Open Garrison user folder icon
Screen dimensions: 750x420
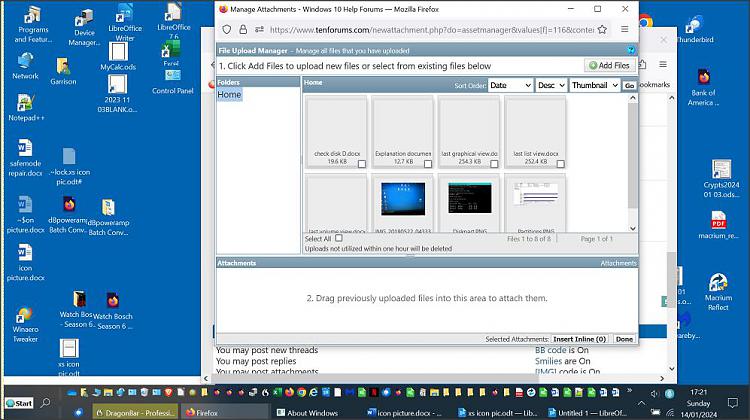click(x=63, y=71)
